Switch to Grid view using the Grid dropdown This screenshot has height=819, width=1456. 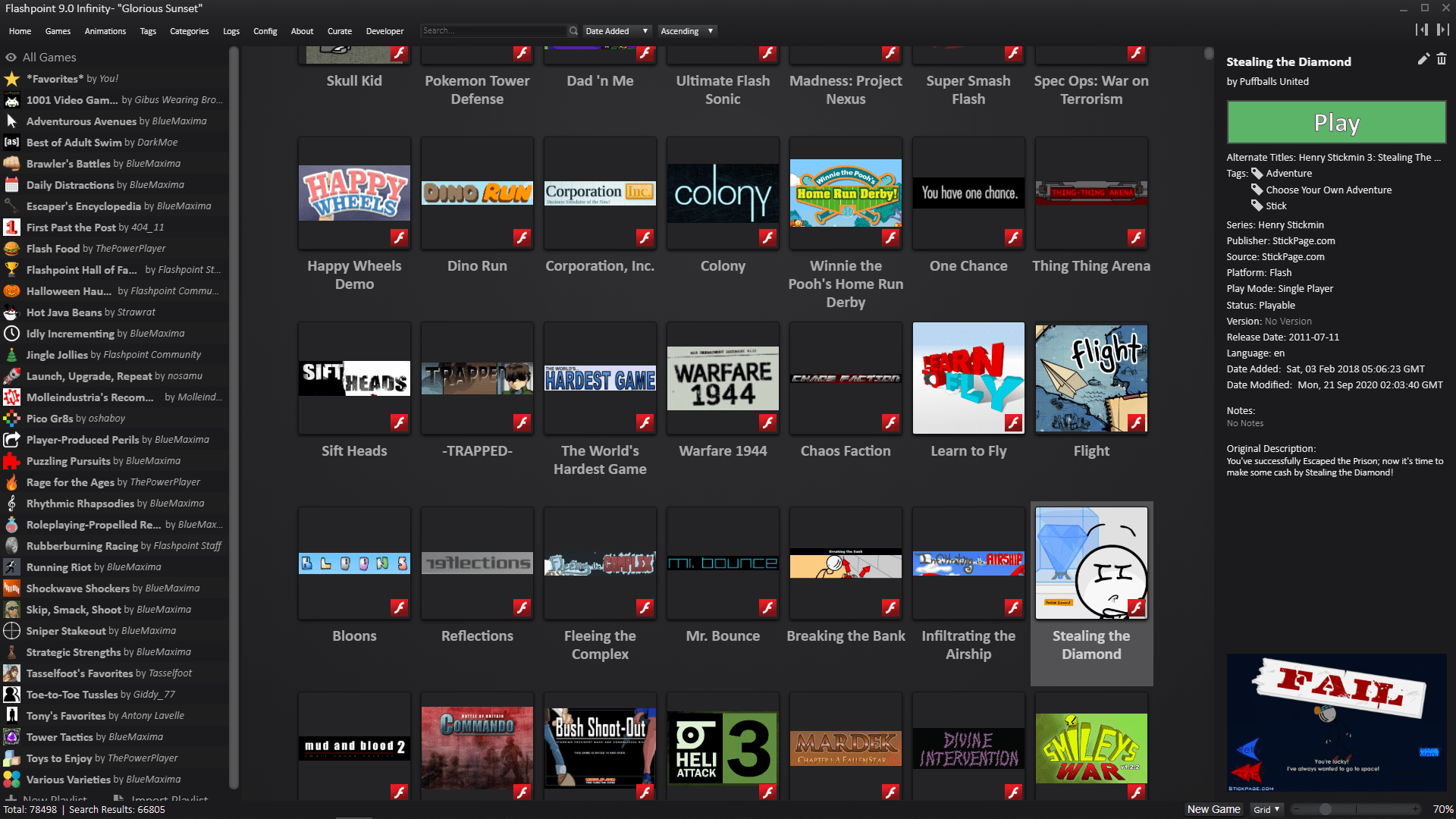coord(1262,808)
